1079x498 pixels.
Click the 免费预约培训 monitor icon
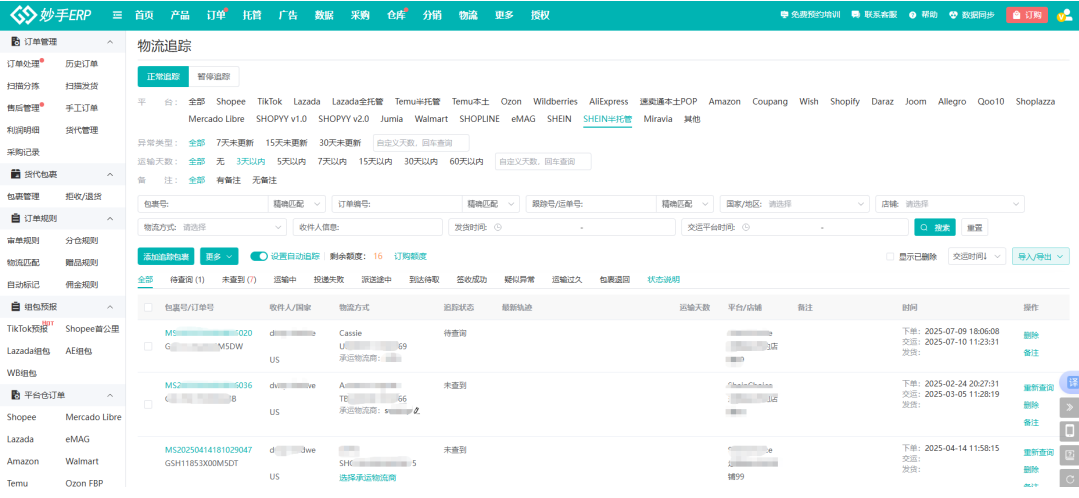tap(784, 15)
